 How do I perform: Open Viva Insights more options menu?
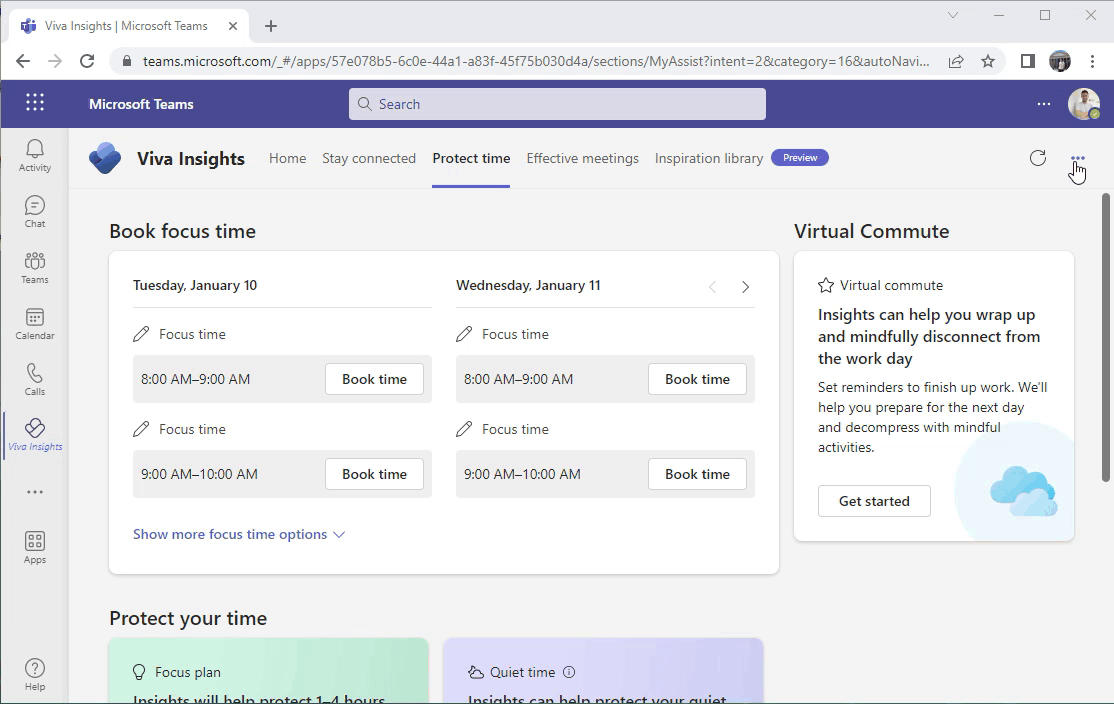point(1077,158)
